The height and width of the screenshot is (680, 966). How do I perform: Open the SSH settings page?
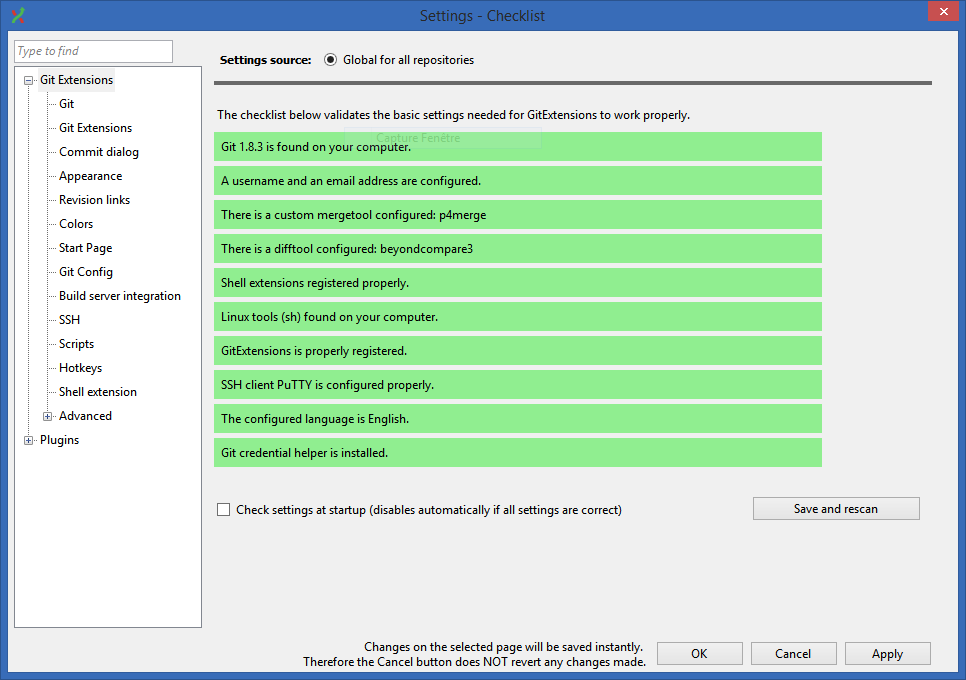tap(69, 320)
